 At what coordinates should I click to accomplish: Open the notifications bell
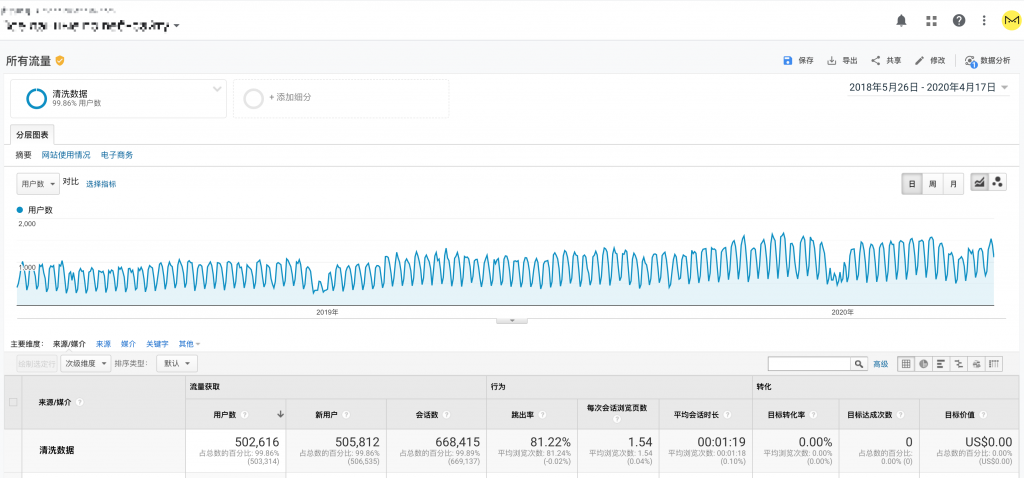point(902,20)
